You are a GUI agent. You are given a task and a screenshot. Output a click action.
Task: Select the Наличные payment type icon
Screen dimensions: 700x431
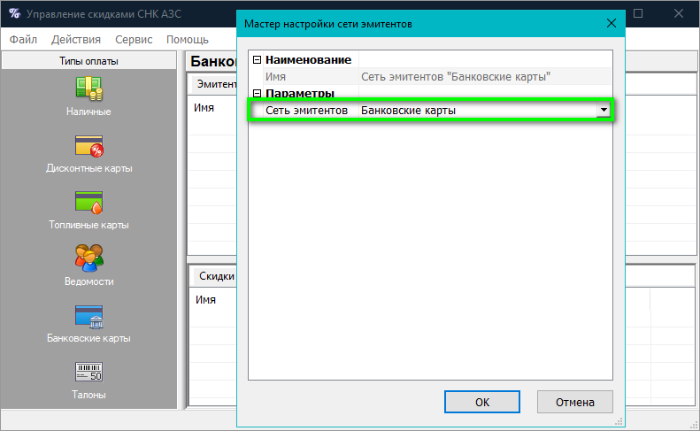click(89, 88)
